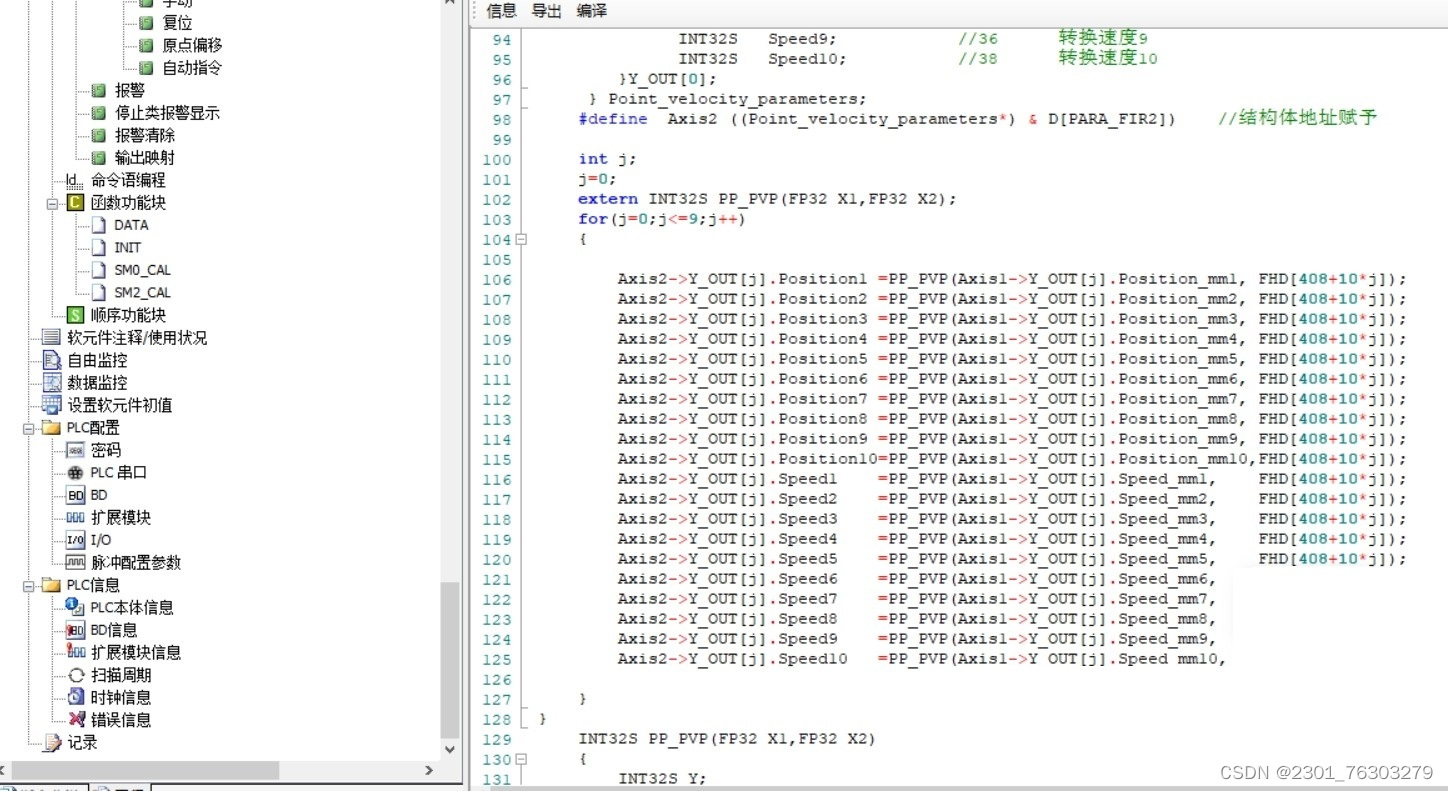Collapse the 函数功能块 tree node
This screenshot has height=791, width=1448.
(x=52, y=203)
